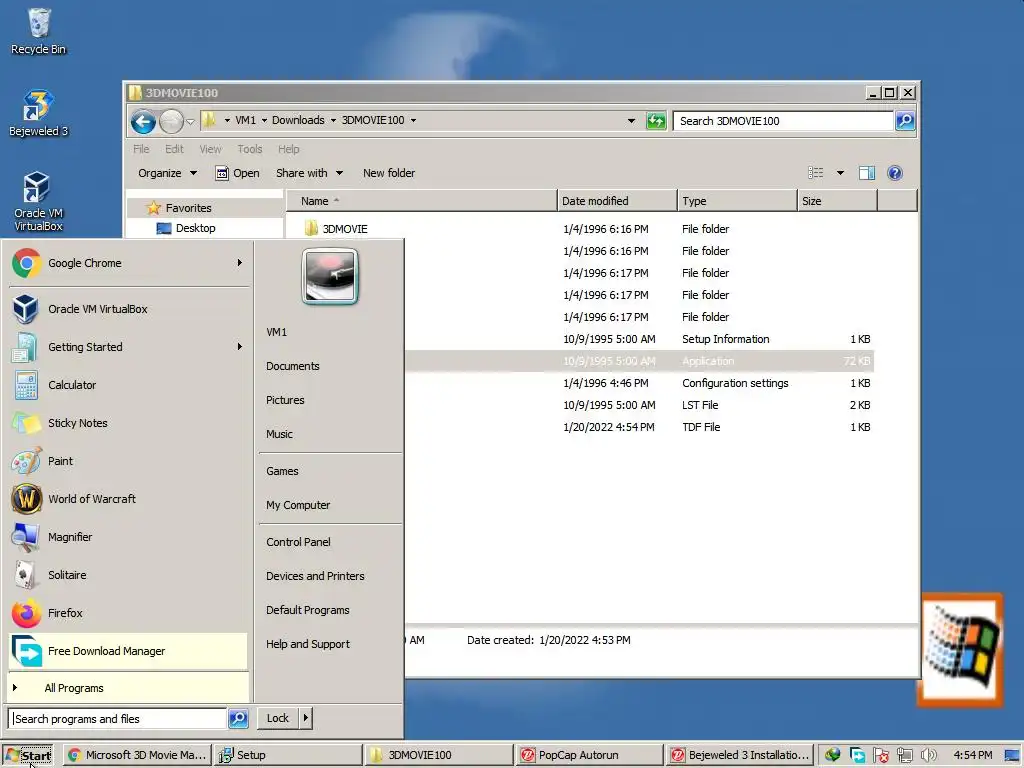
Task: Click Explorer Forward navigation button
Action: pyautogui.click(x=171, y=121)
